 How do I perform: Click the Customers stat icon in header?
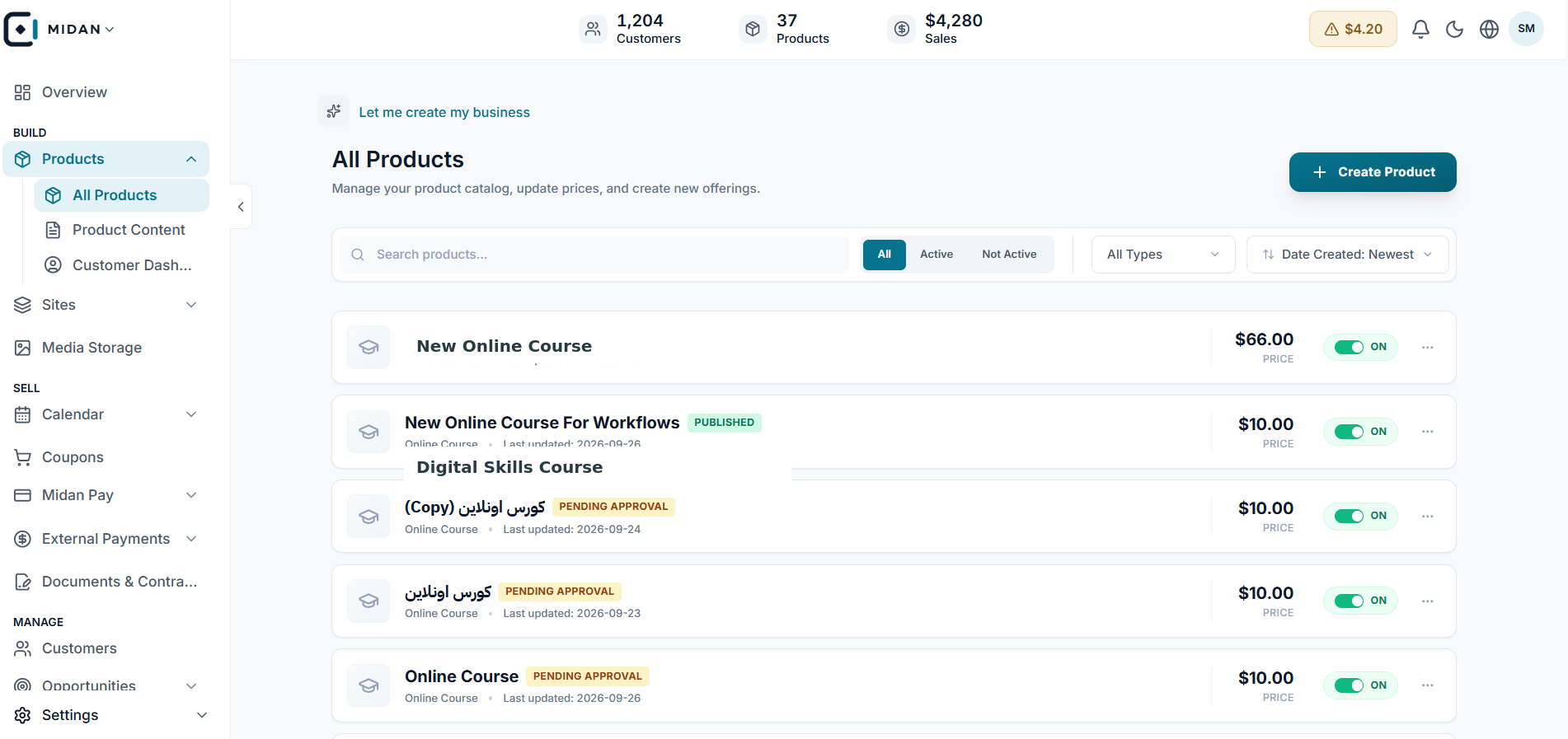point(593,30)
